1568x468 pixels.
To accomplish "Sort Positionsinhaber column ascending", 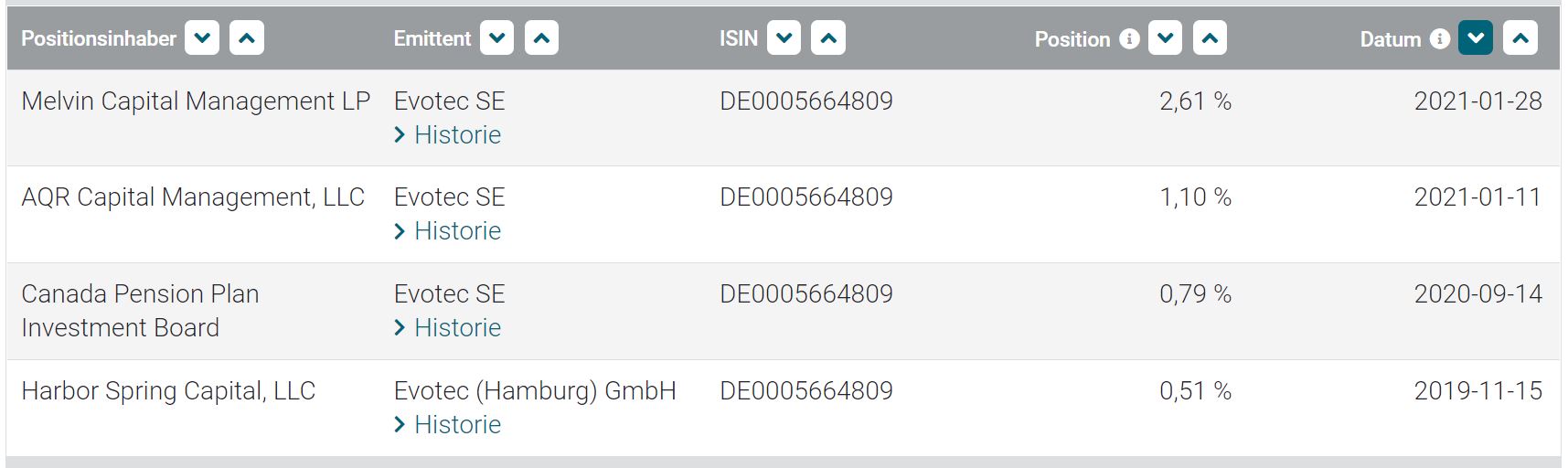I will 247,38.
